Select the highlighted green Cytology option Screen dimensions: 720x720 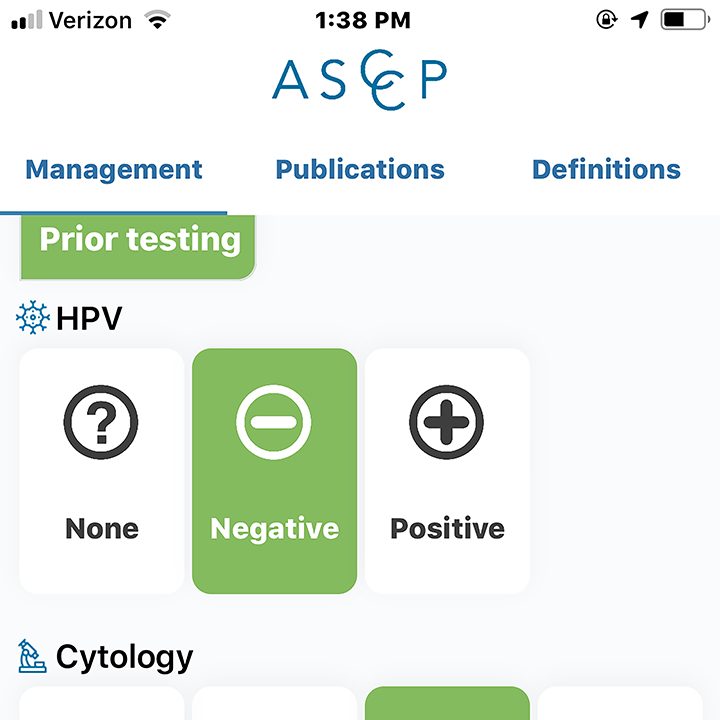pyautogui.click(x=447, y=703)
